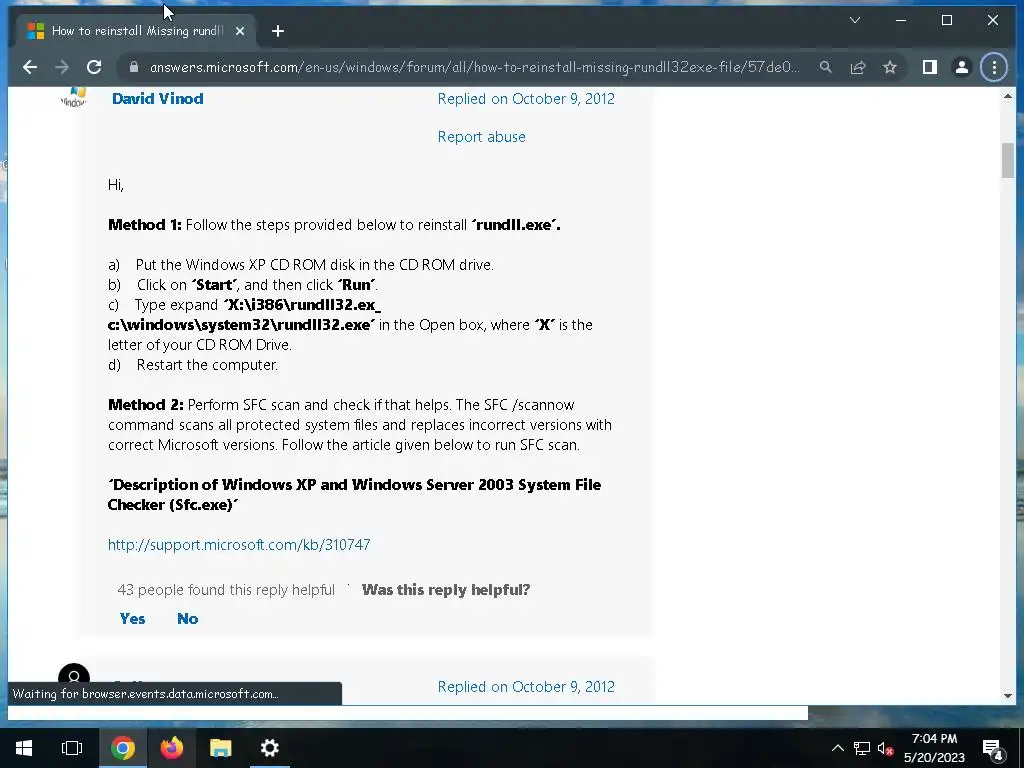The width and height of the screenshot is (1024, 768).
Task: Click the address bar URL
Action: pos(474,67)
